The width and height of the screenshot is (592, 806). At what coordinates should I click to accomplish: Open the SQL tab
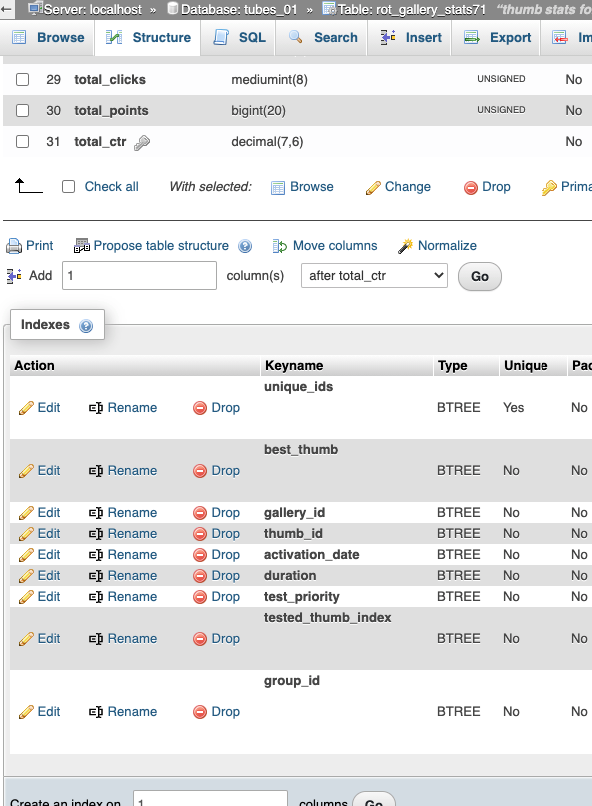coord(239,38)
